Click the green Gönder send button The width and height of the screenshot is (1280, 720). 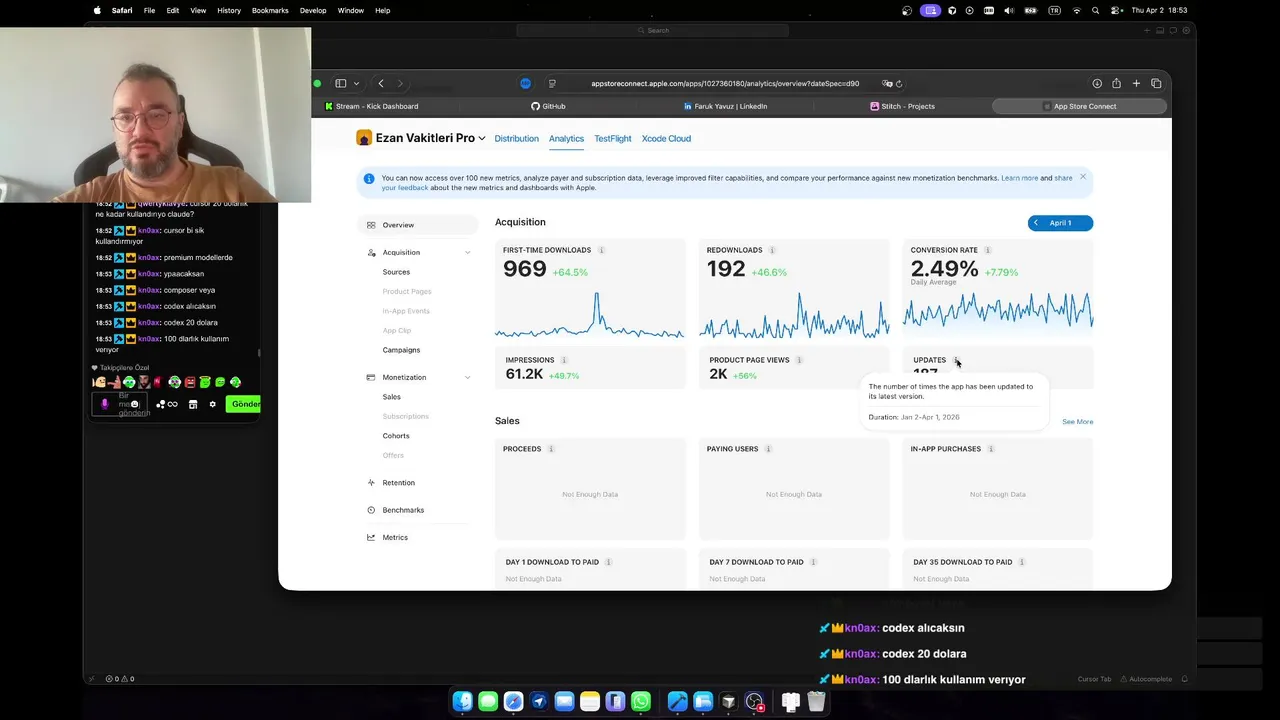243,404
